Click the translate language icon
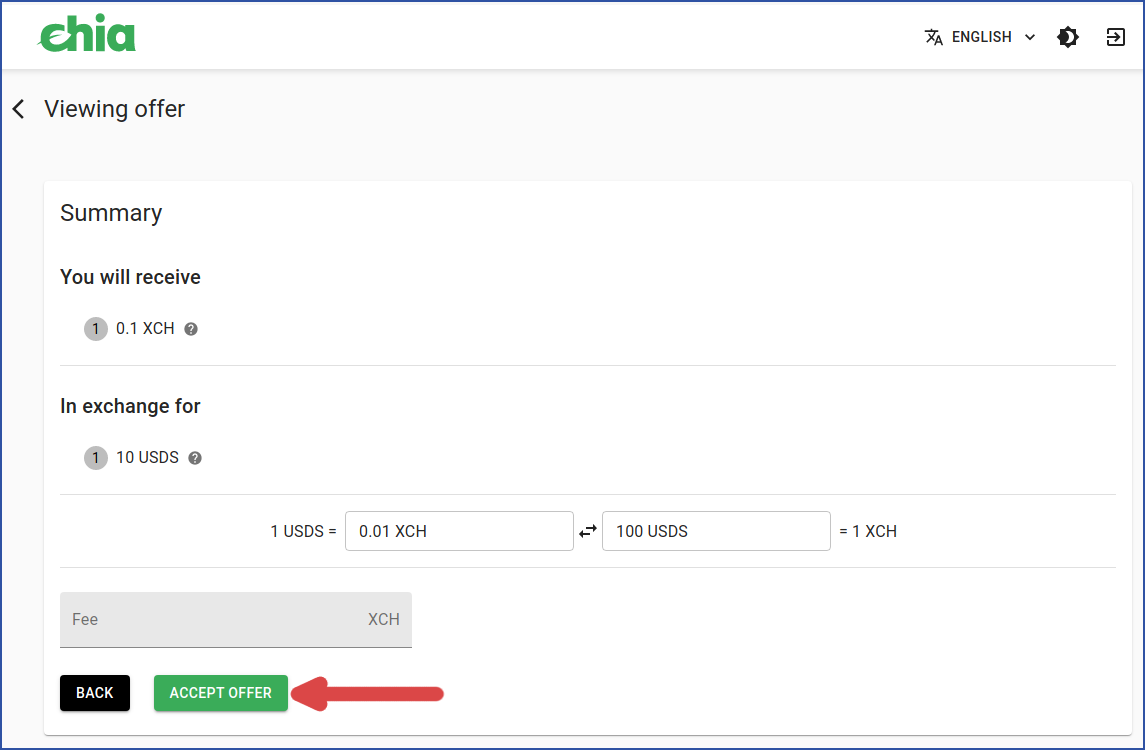 tap(933, 37)
